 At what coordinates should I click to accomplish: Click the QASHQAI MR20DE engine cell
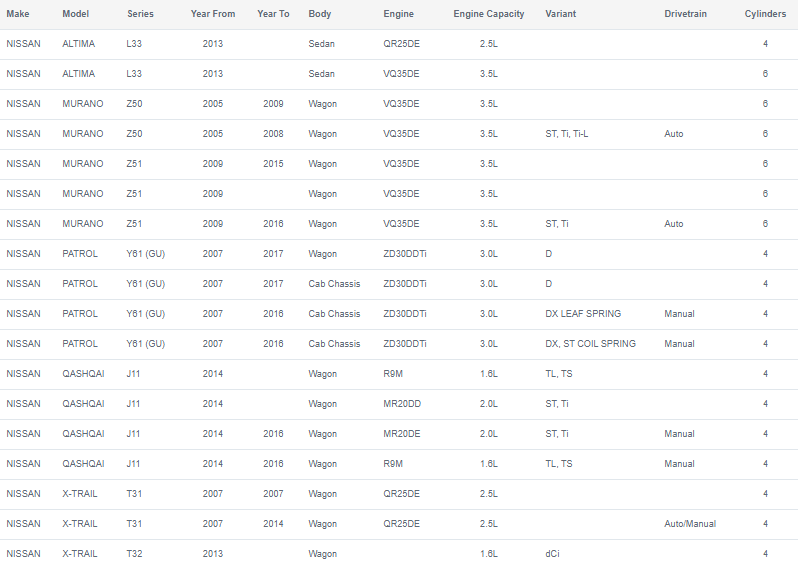[x=402, y=434]
